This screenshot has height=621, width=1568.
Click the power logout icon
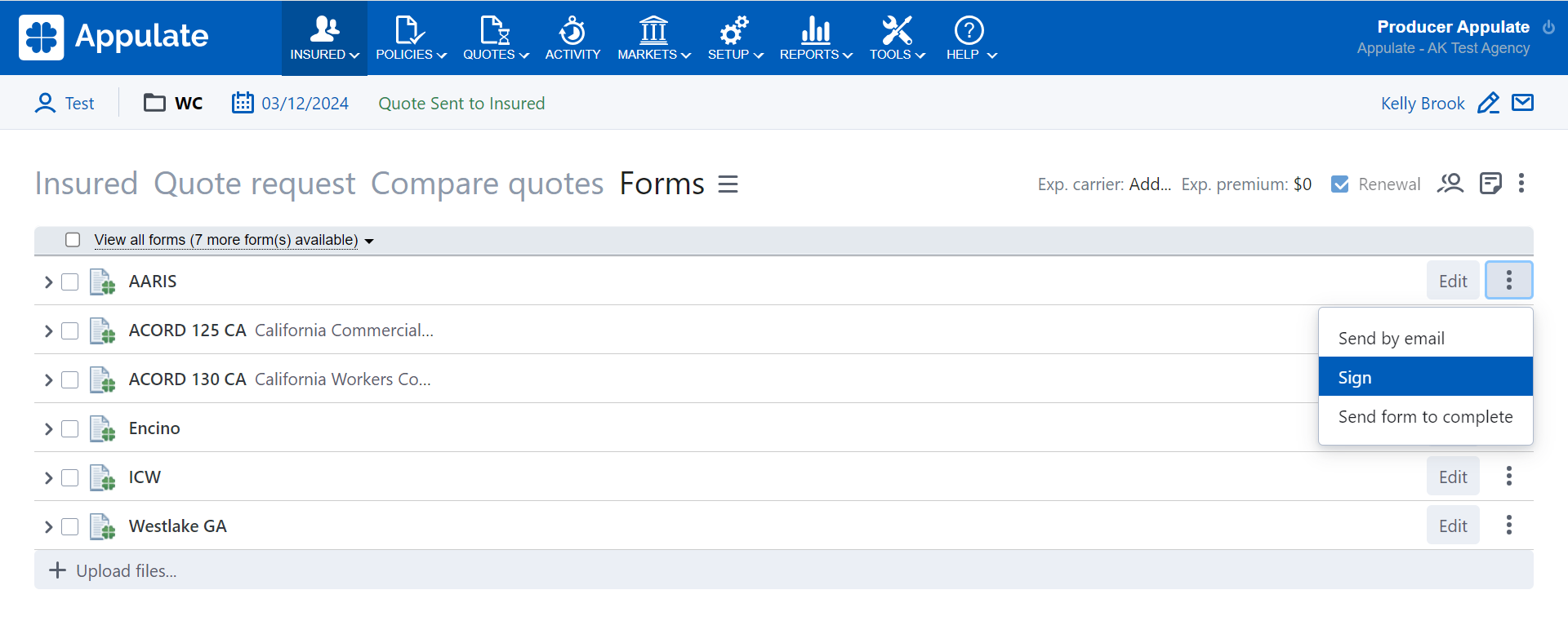coord(1548,27)
